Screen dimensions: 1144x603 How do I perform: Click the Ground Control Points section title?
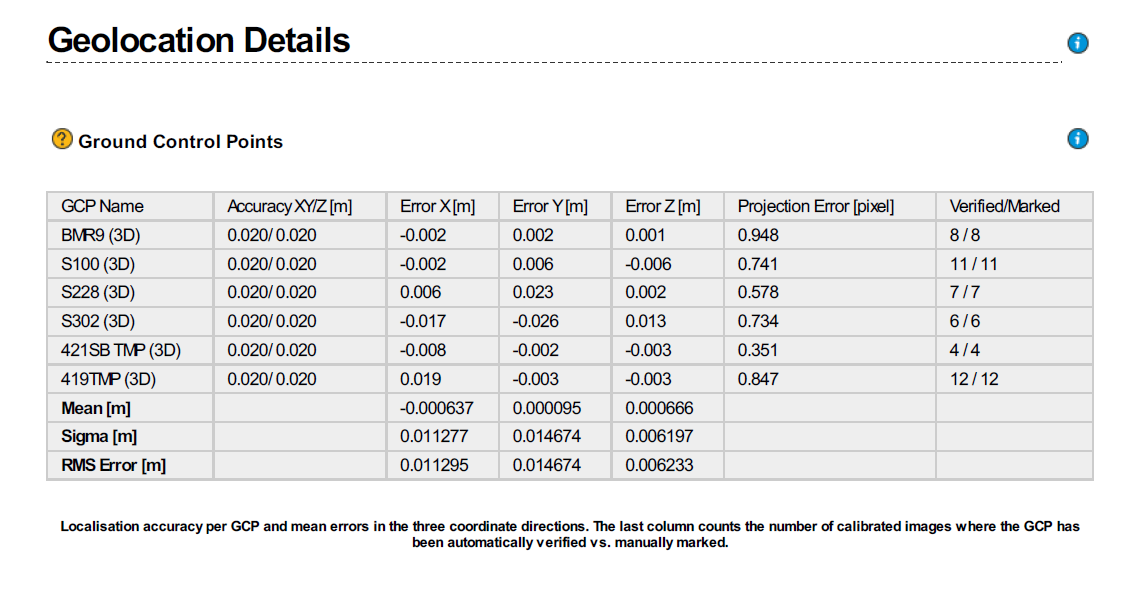(x=180, y=142)
